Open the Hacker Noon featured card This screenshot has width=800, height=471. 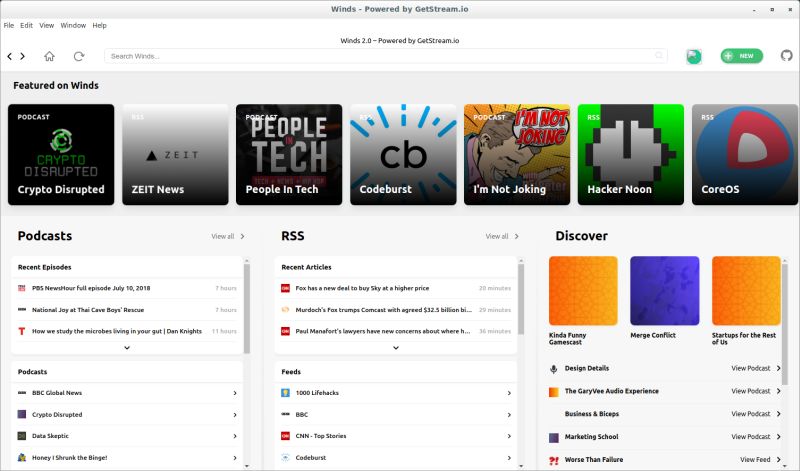(x=631, y=155)
